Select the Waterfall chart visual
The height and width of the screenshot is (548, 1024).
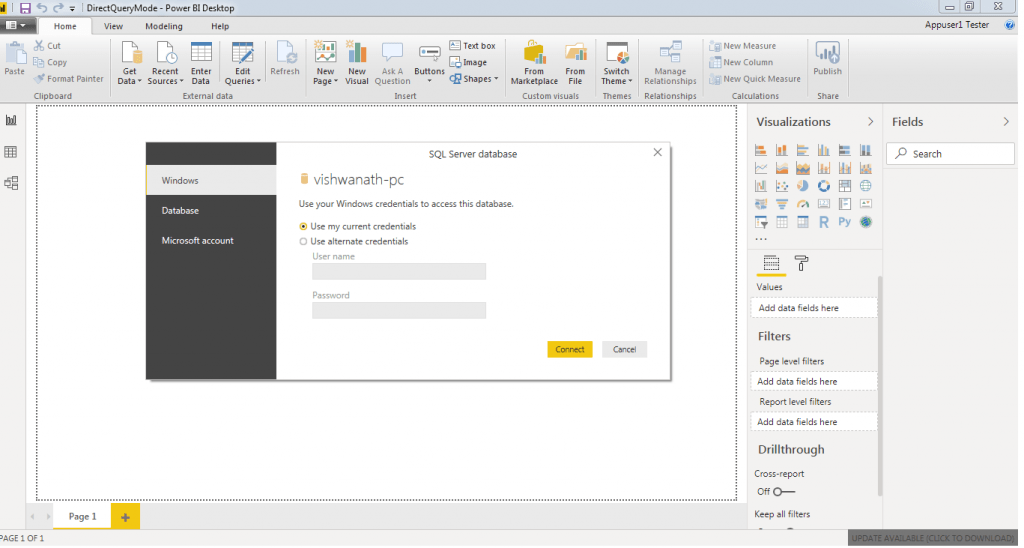click(x=761, y=186)
